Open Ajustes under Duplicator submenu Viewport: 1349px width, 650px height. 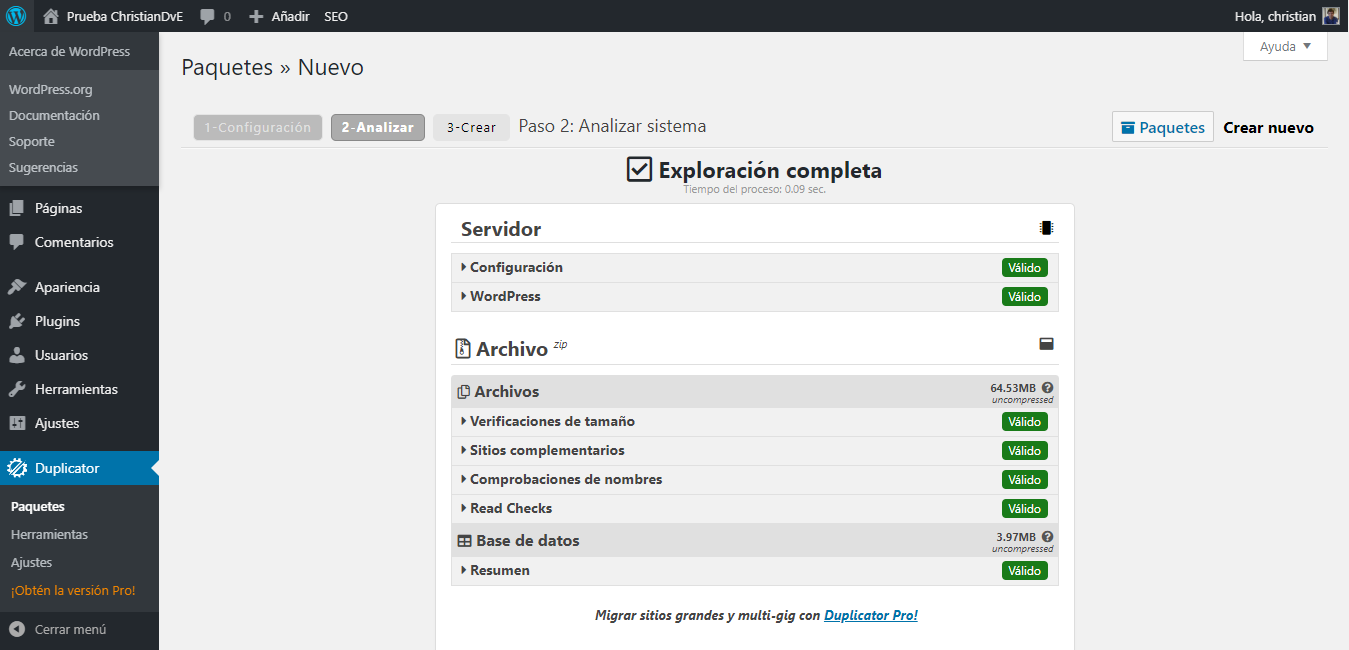(31, 563)
